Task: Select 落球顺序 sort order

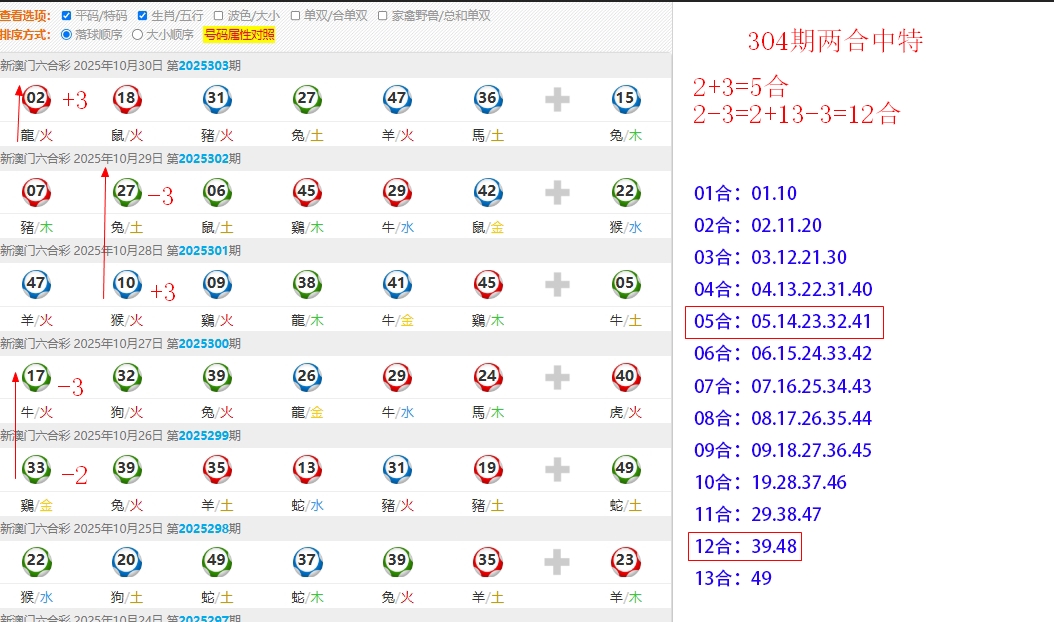Action: click(67, 34)
